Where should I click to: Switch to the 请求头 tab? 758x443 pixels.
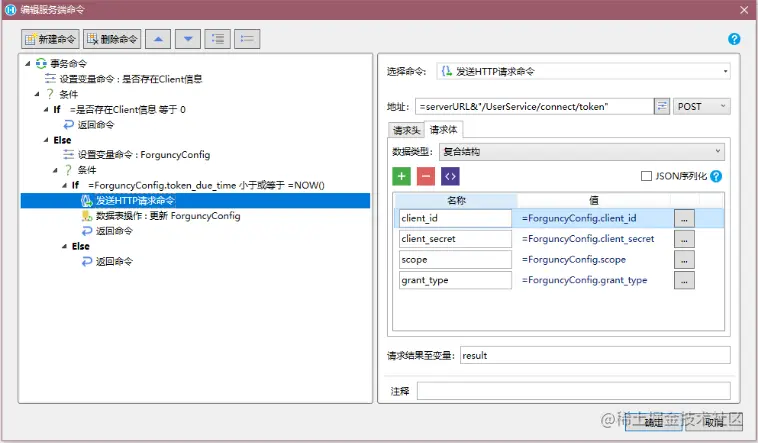[x=407, y=130]
